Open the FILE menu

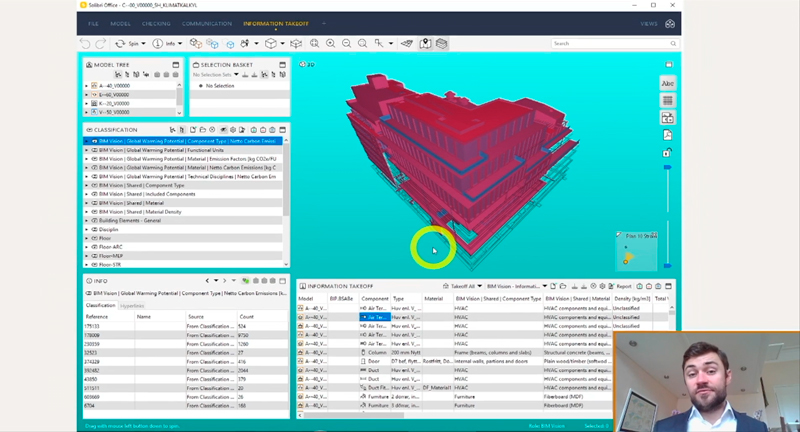pyautogui.click(x=93, y=23)
